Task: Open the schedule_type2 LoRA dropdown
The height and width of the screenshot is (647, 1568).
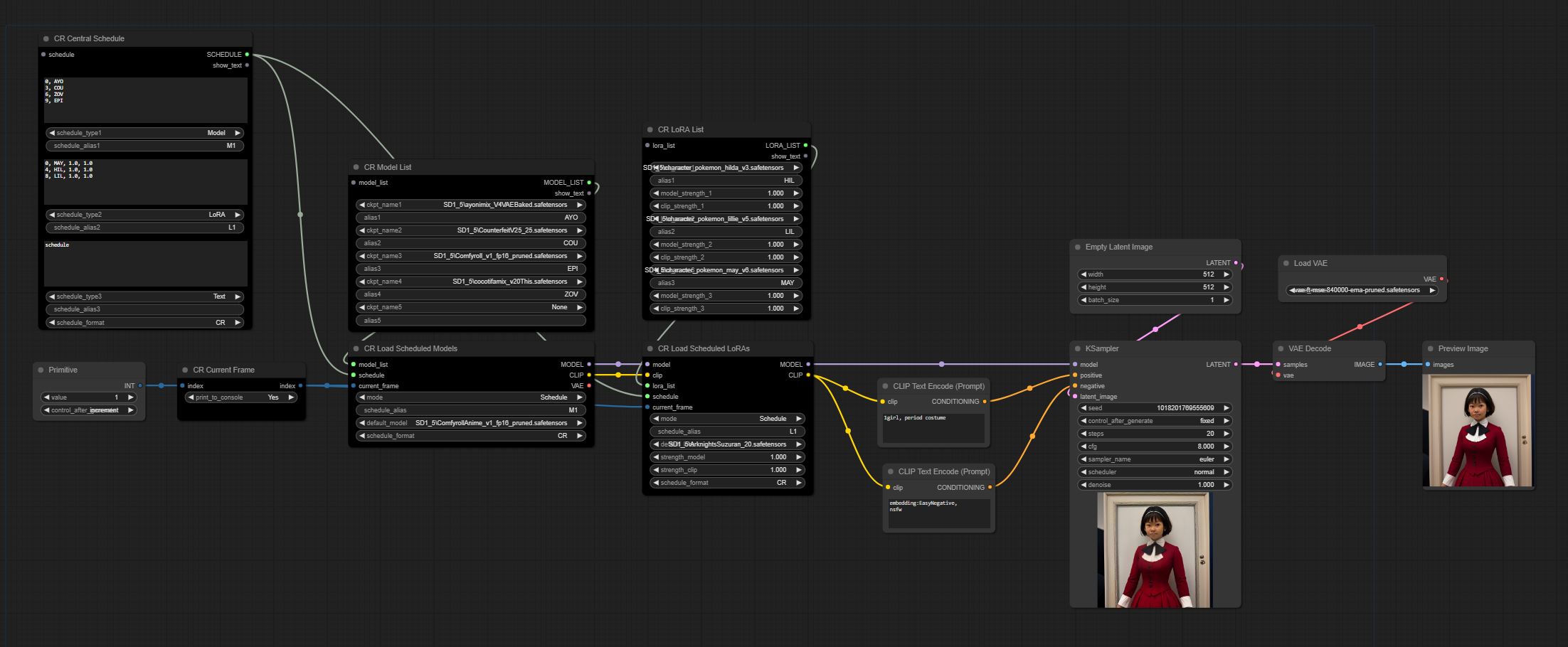Action: point(144,215)
